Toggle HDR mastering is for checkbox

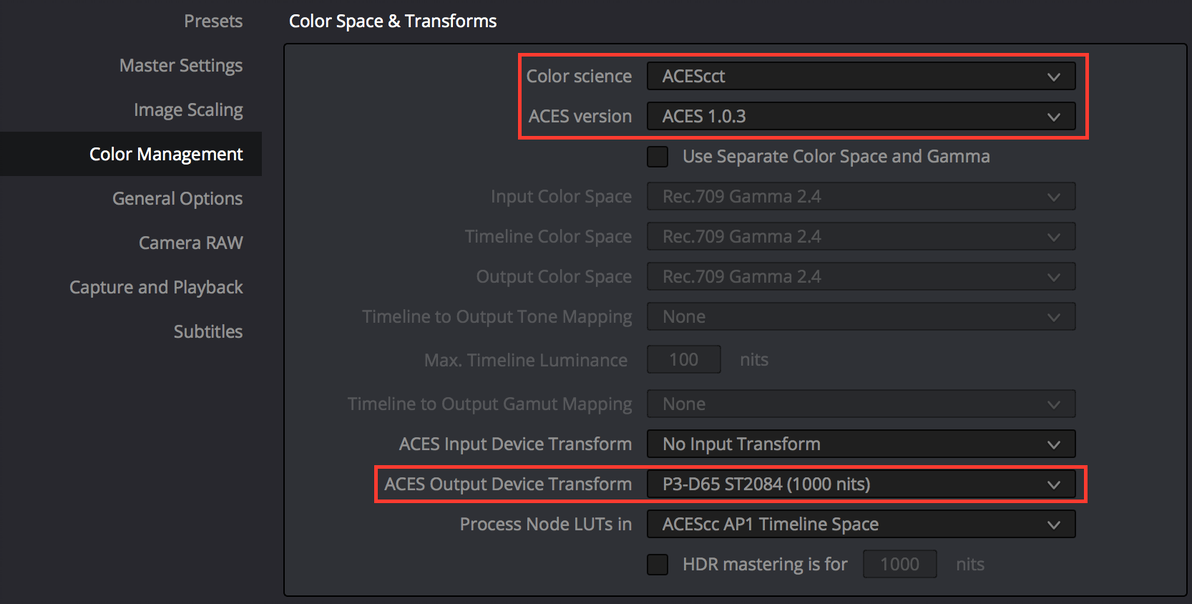pyautogui.click(x=658, y=564)
